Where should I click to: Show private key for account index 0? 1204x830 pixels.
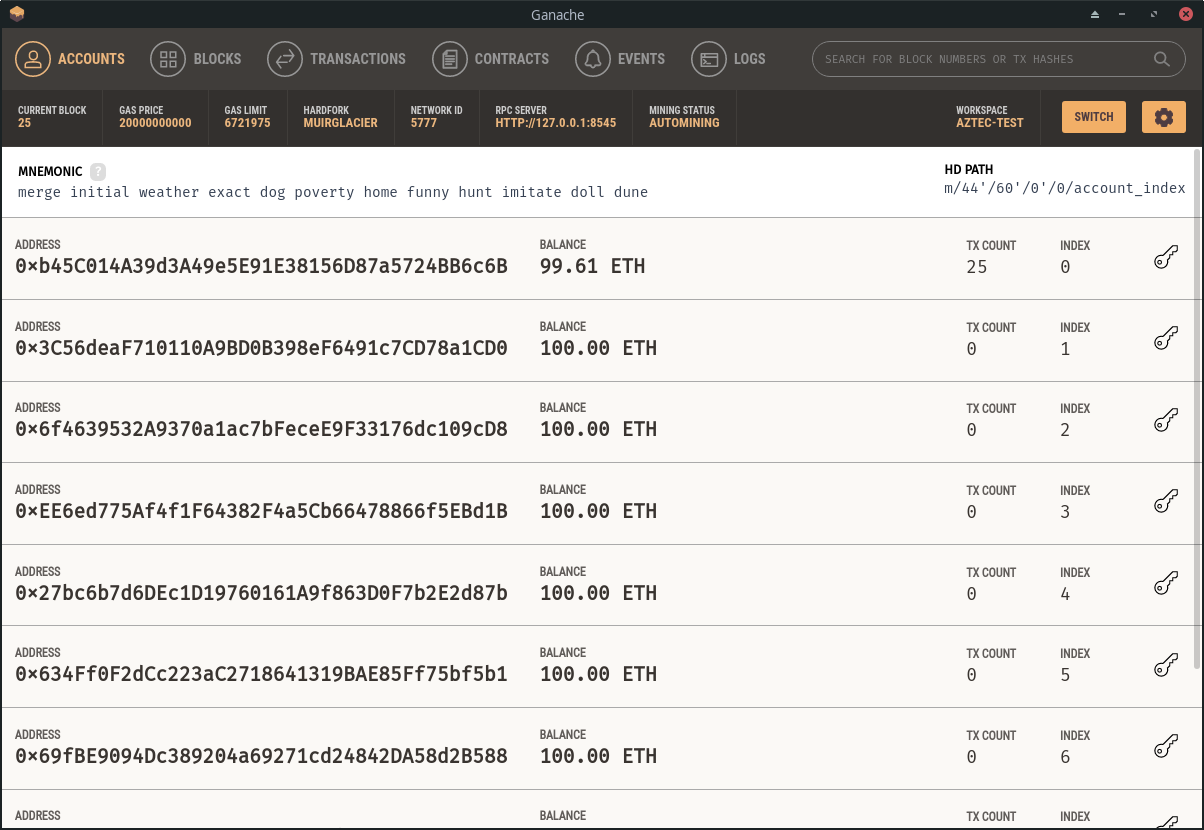coord(1164,259)
